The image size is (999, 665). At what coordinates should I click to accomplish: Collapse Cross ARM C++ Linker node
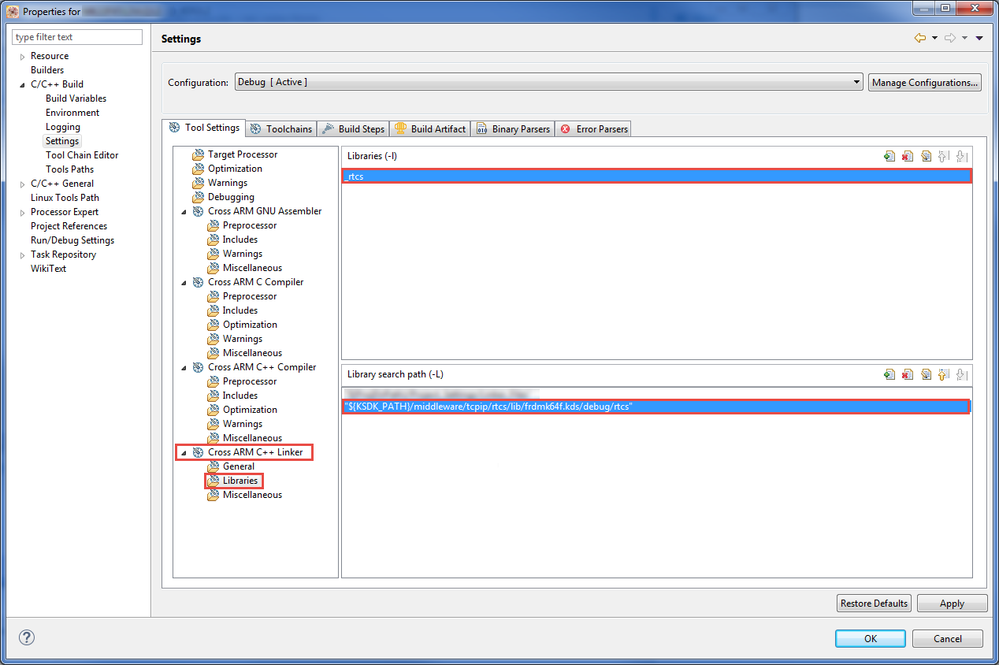point(184,453)
